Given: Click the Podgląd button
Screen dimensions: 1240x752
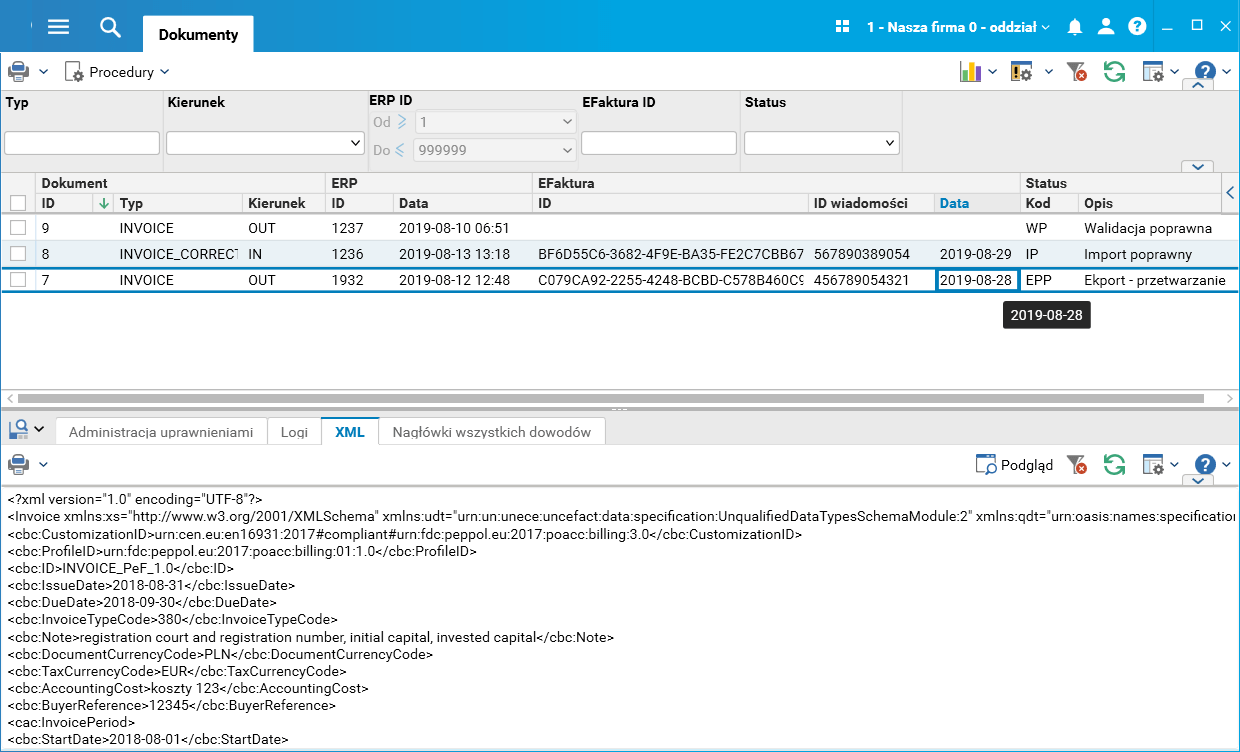Looking at the screenshot, I should point(1014,465).
